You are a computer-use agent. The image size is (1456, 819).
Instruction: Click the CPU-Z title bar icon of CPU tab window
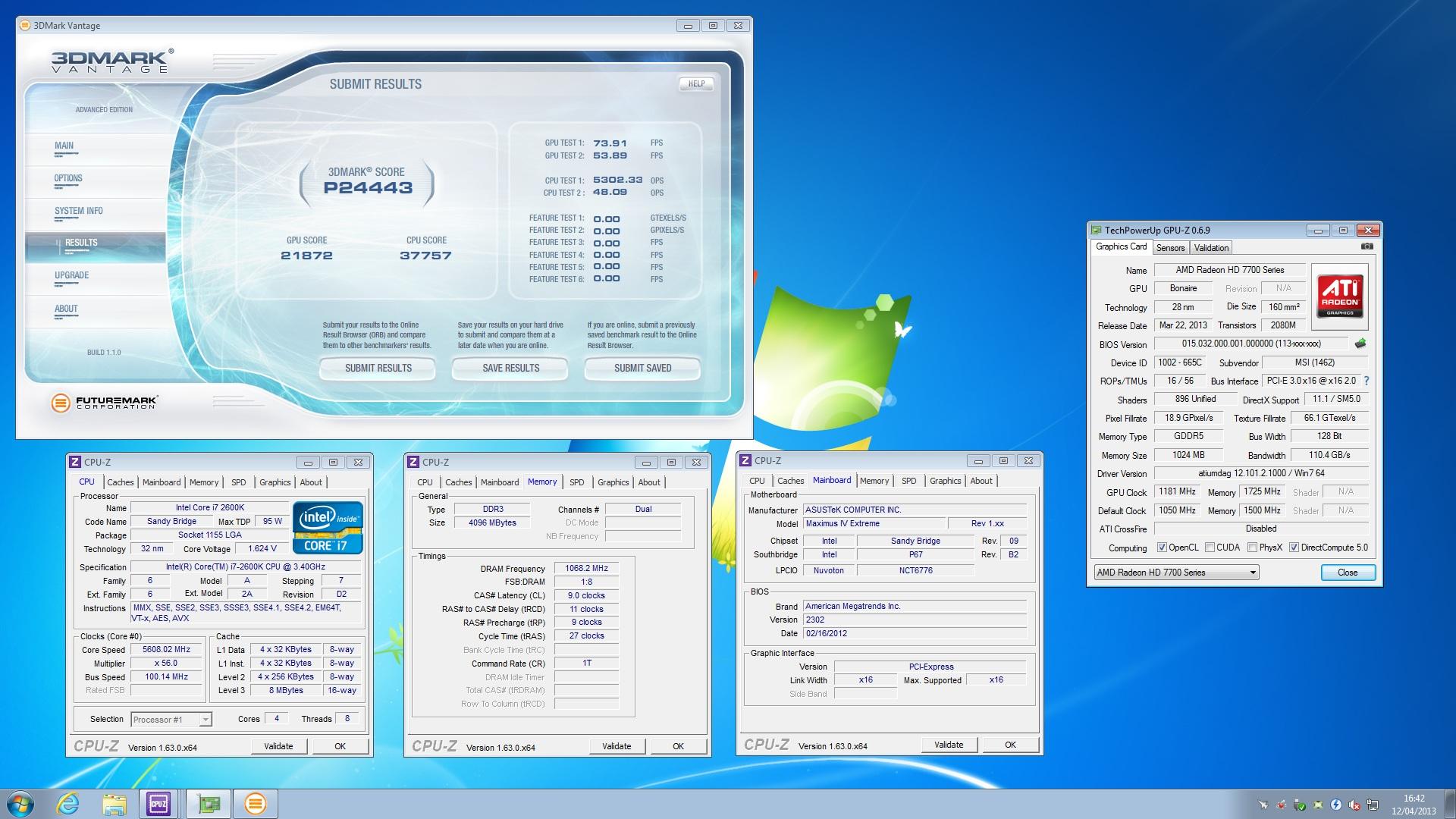[x=75, y=462]
